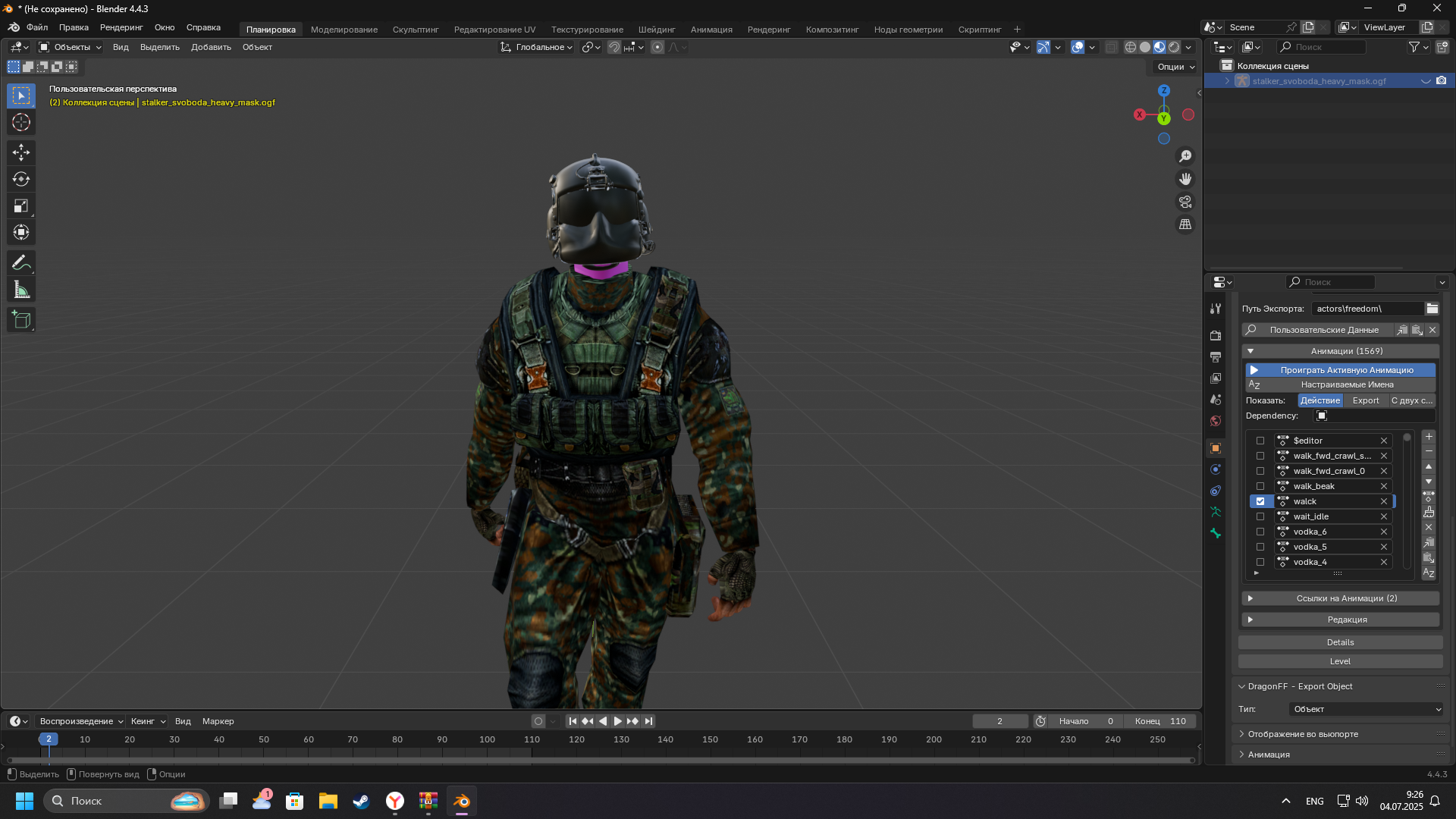Open the Scene properties tab
The height and width of the screenshot is (819, 1456).
(1216, 399)
